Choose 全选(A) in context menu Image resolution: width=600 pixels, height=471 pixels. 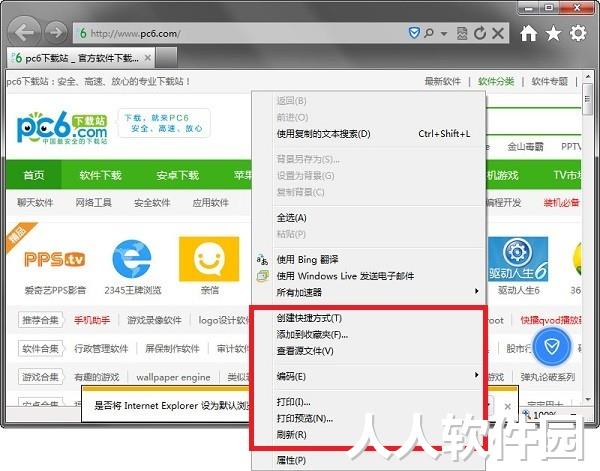point(369,218)
